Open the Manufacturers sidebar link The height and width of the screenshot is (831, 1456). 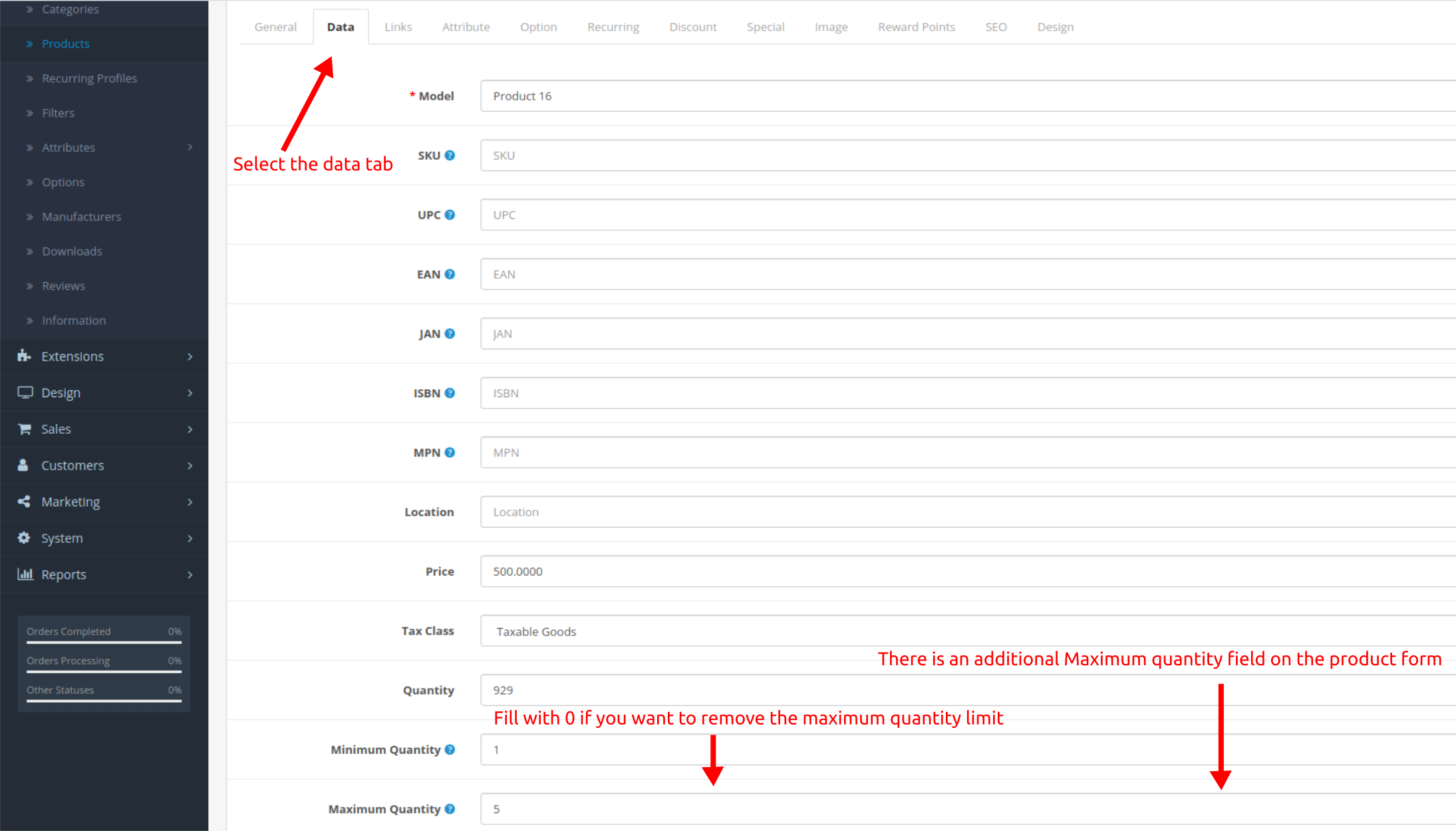[x=81, y=217]
